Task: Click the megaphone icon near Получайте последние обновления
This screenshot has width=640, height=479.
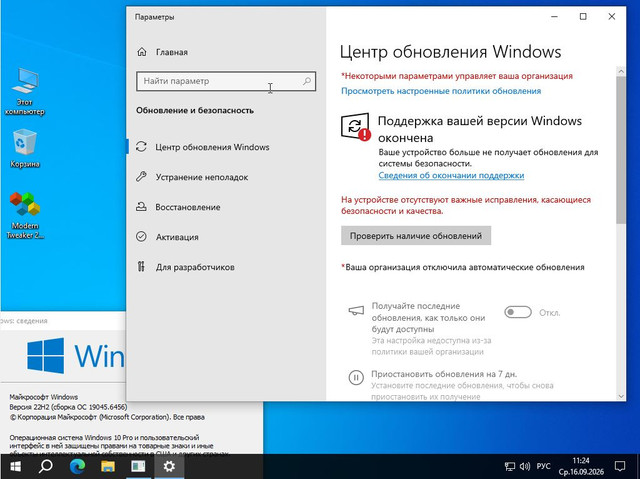Action: click(356, 311)
